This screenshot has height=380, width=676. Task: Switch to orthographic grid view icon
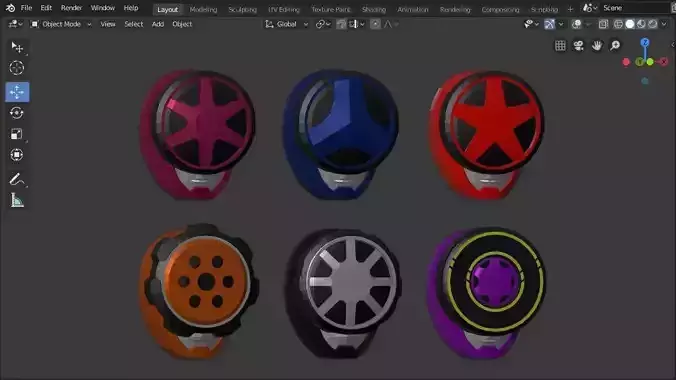560,45
